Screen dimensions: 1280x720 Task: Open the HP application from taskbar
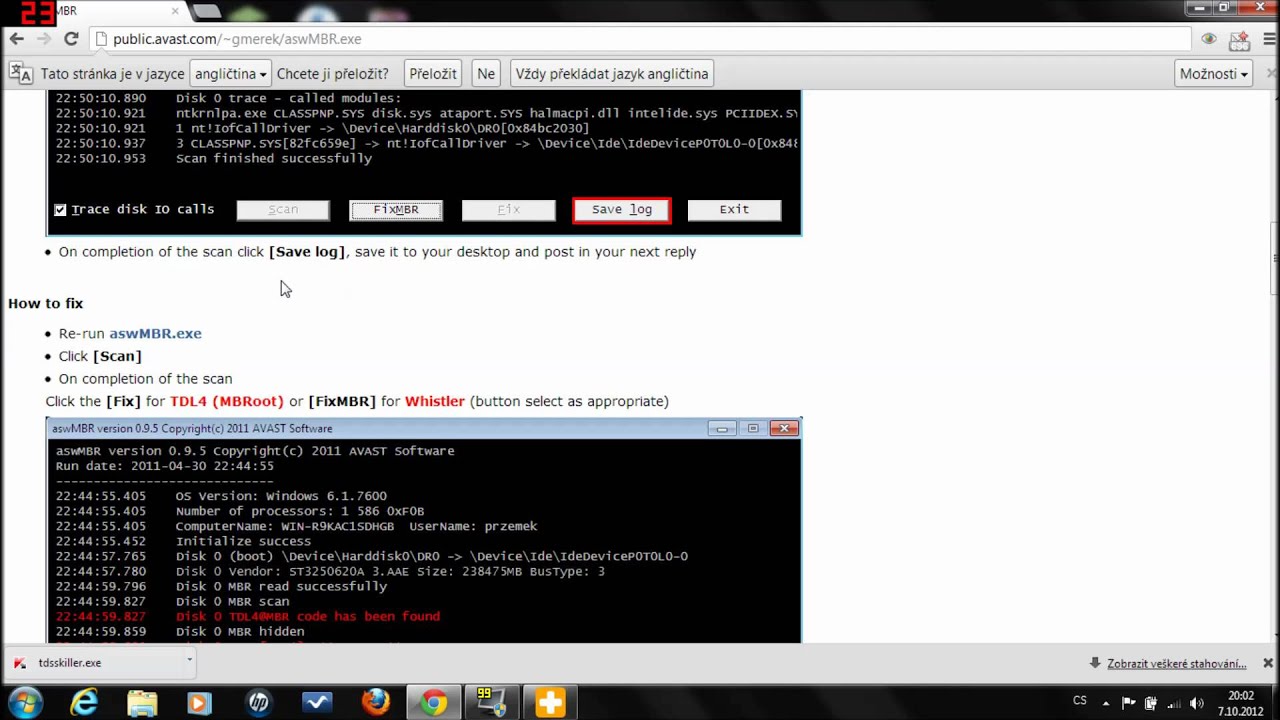pyautogui.click(x=259, y=703)
